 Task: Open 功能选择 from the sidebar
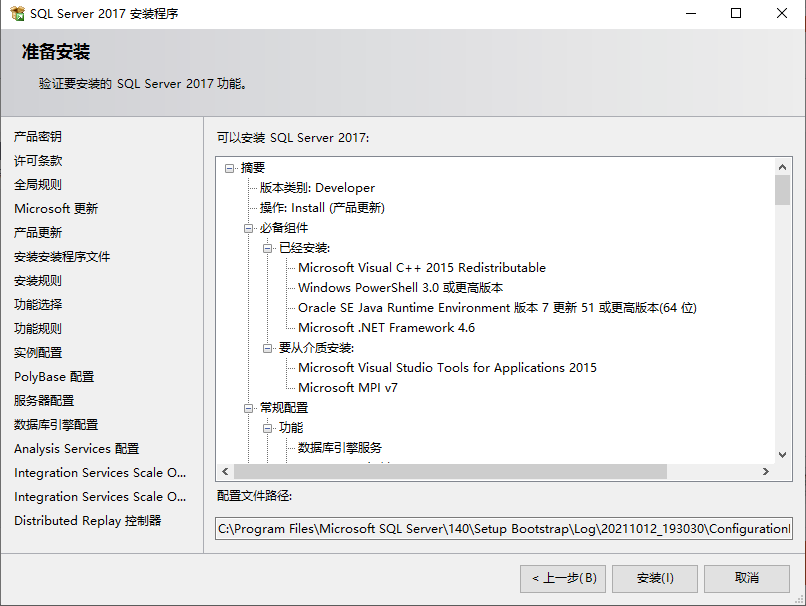click(37, 304)
